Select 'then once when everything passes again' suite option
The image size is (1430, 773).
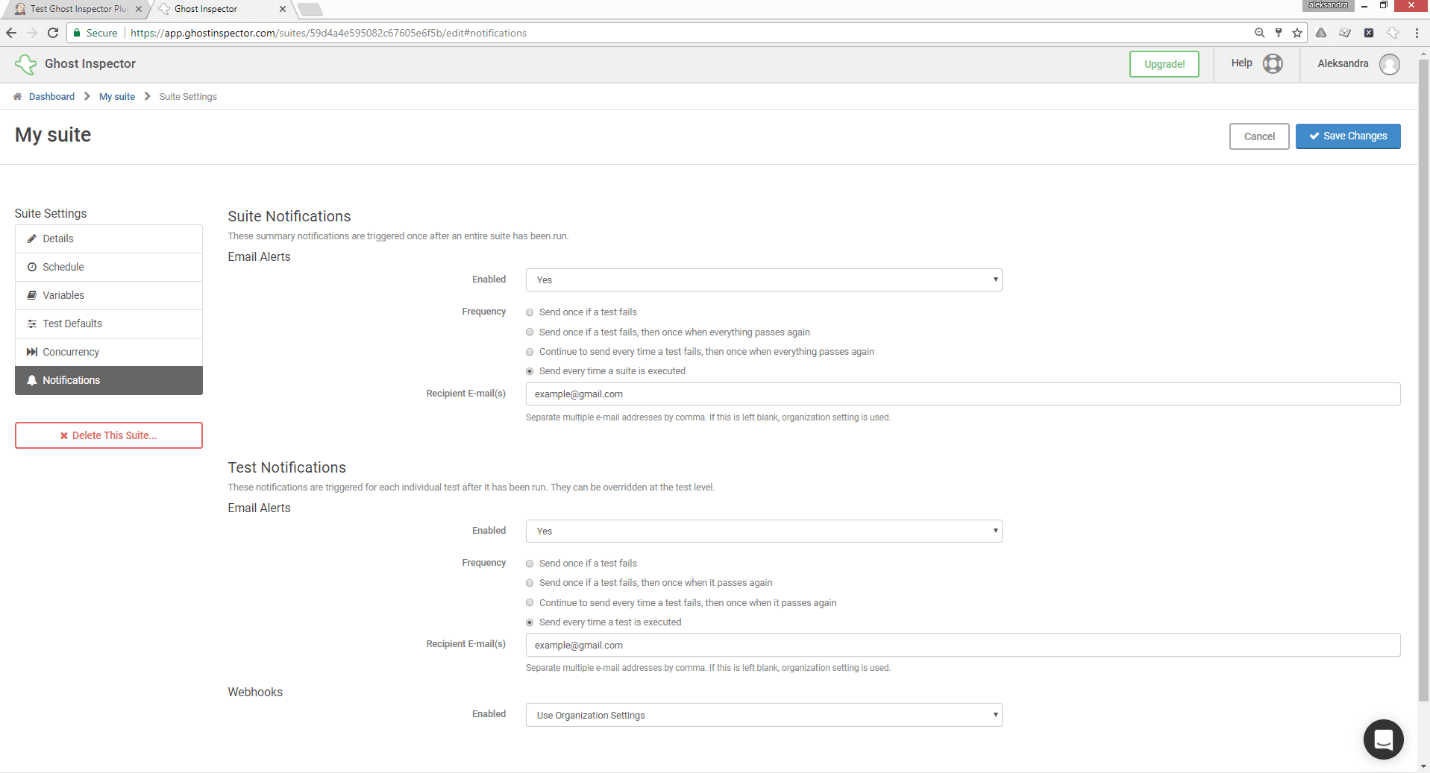tap(530, 332)
